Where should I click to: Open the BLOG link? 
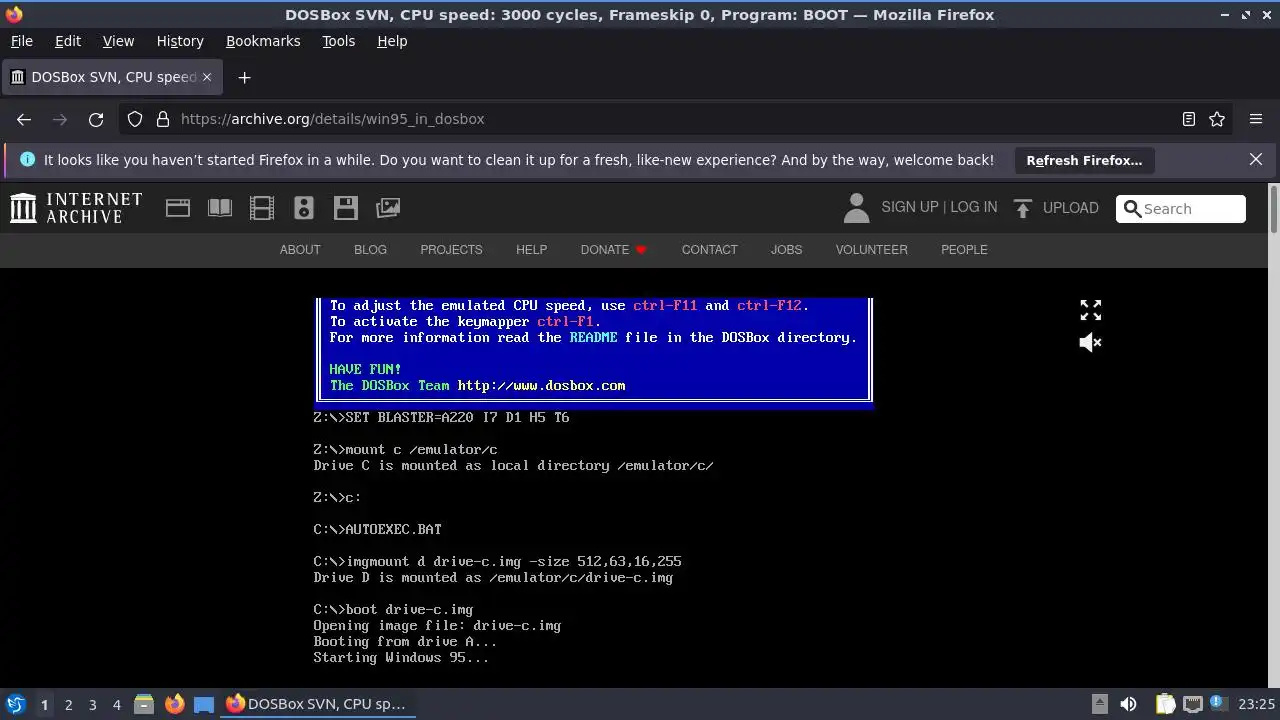(370, 250)
